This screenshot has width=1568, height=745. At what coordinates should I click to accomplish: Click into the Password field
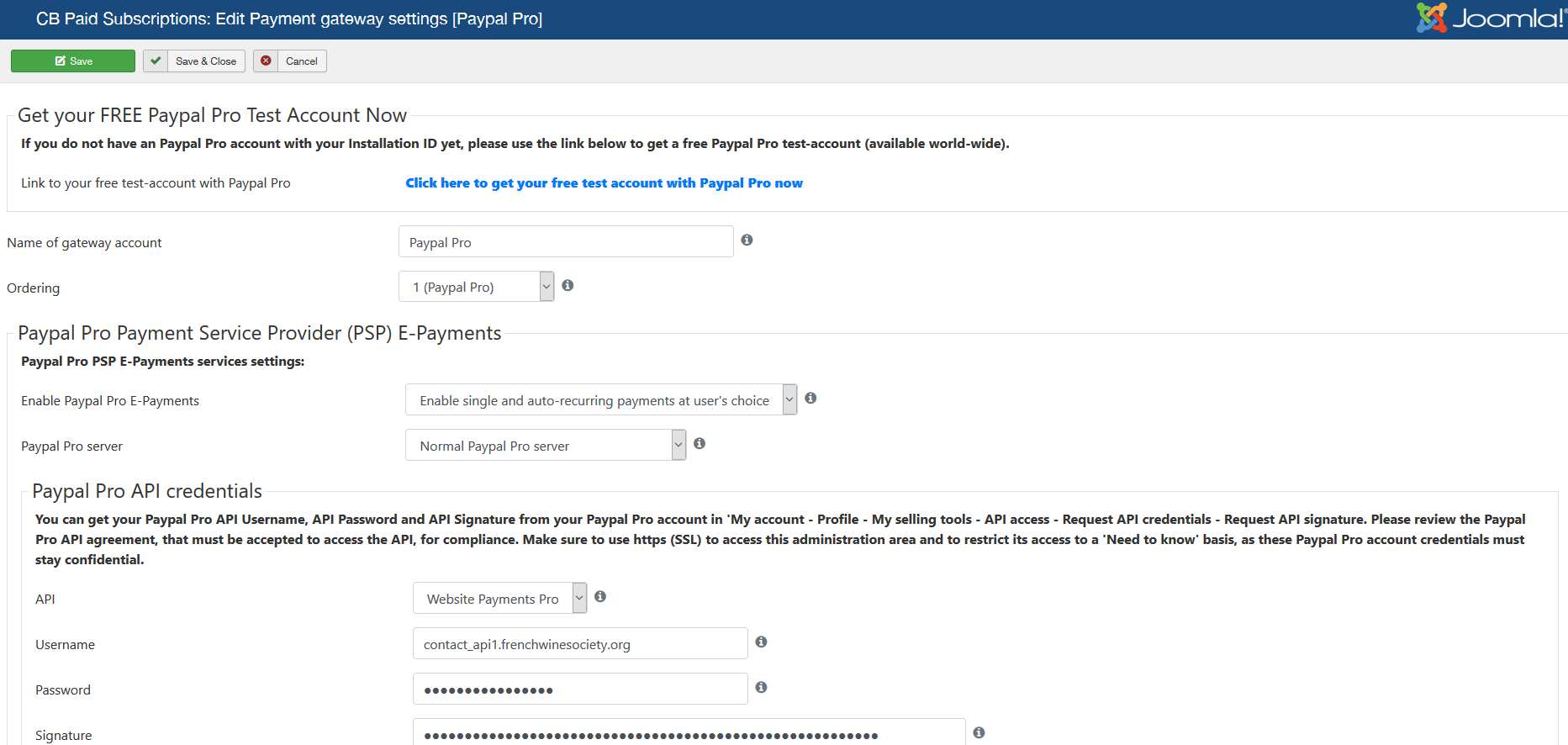coord(580,689)
